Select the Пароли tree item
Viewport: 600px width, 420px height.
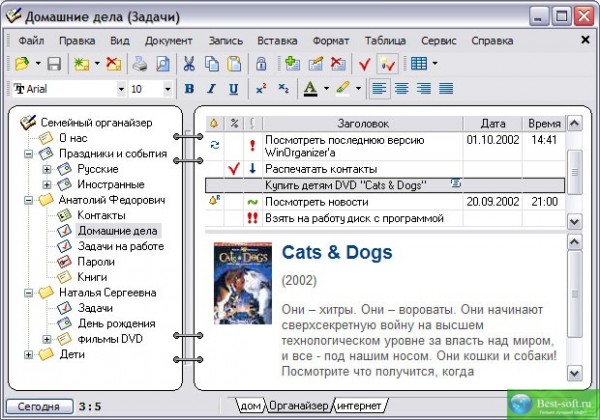pos(96,262)
